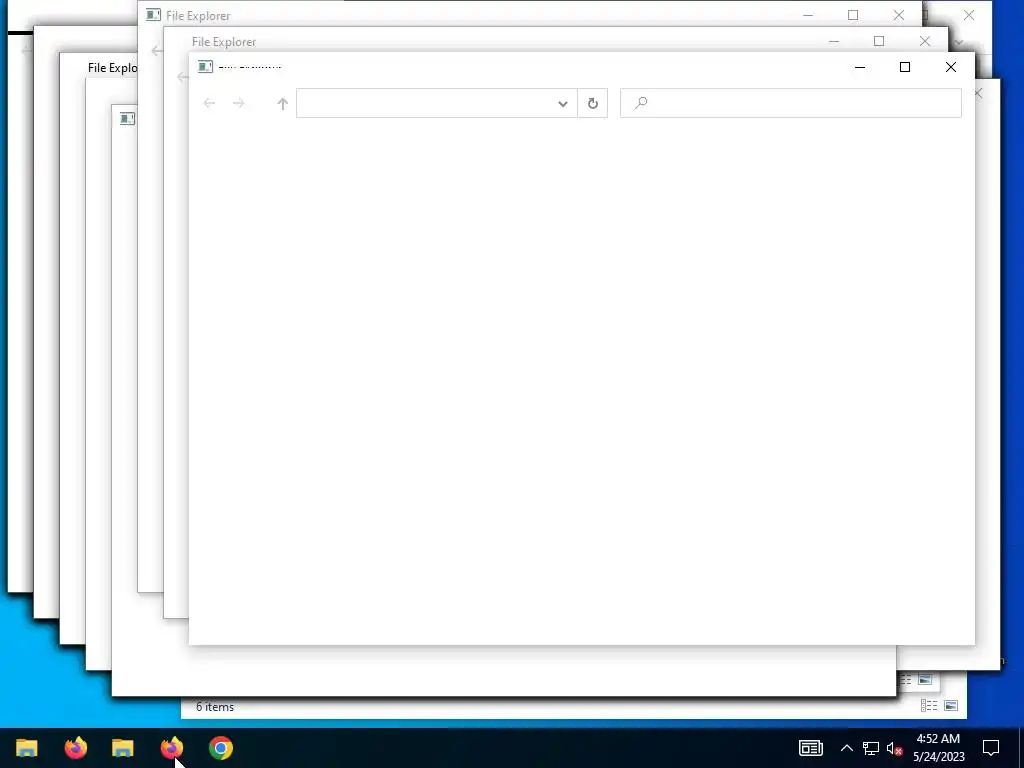Open the leftmost File Explorer taskbar icon
1024x768 pixels.
pos(27,748)
